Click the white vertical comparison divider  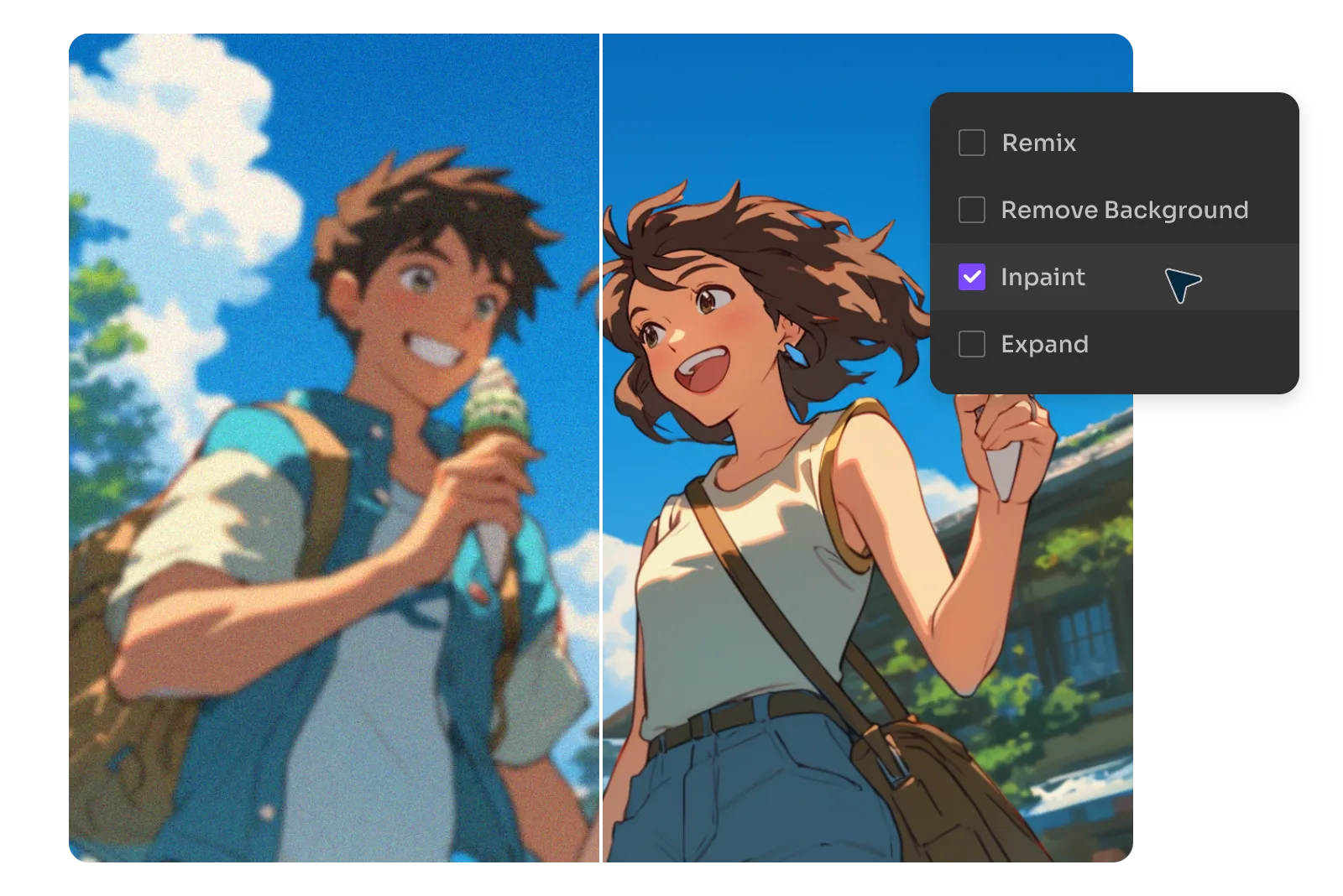pyautogui.click(x=602, y=503)
